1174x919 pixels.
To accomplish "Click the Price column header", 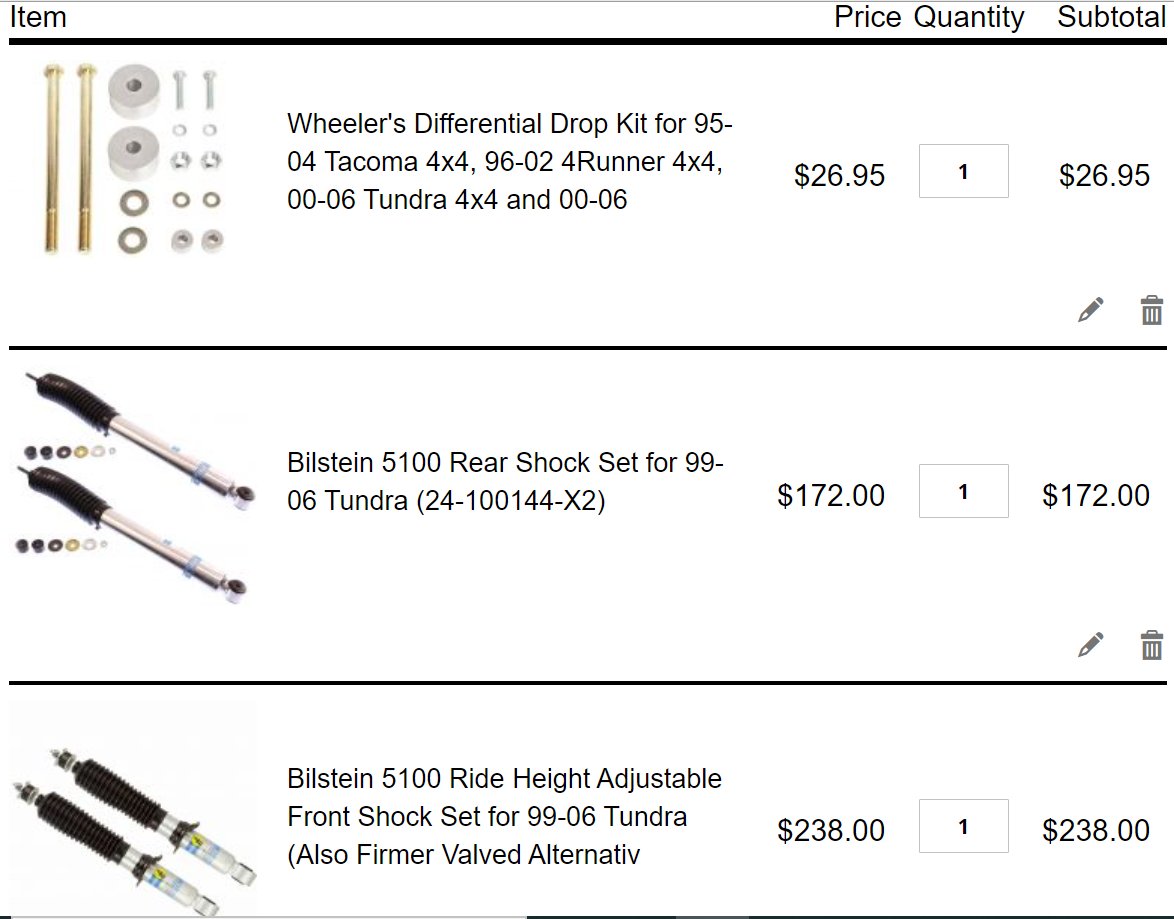I will [x=868, y=16].
